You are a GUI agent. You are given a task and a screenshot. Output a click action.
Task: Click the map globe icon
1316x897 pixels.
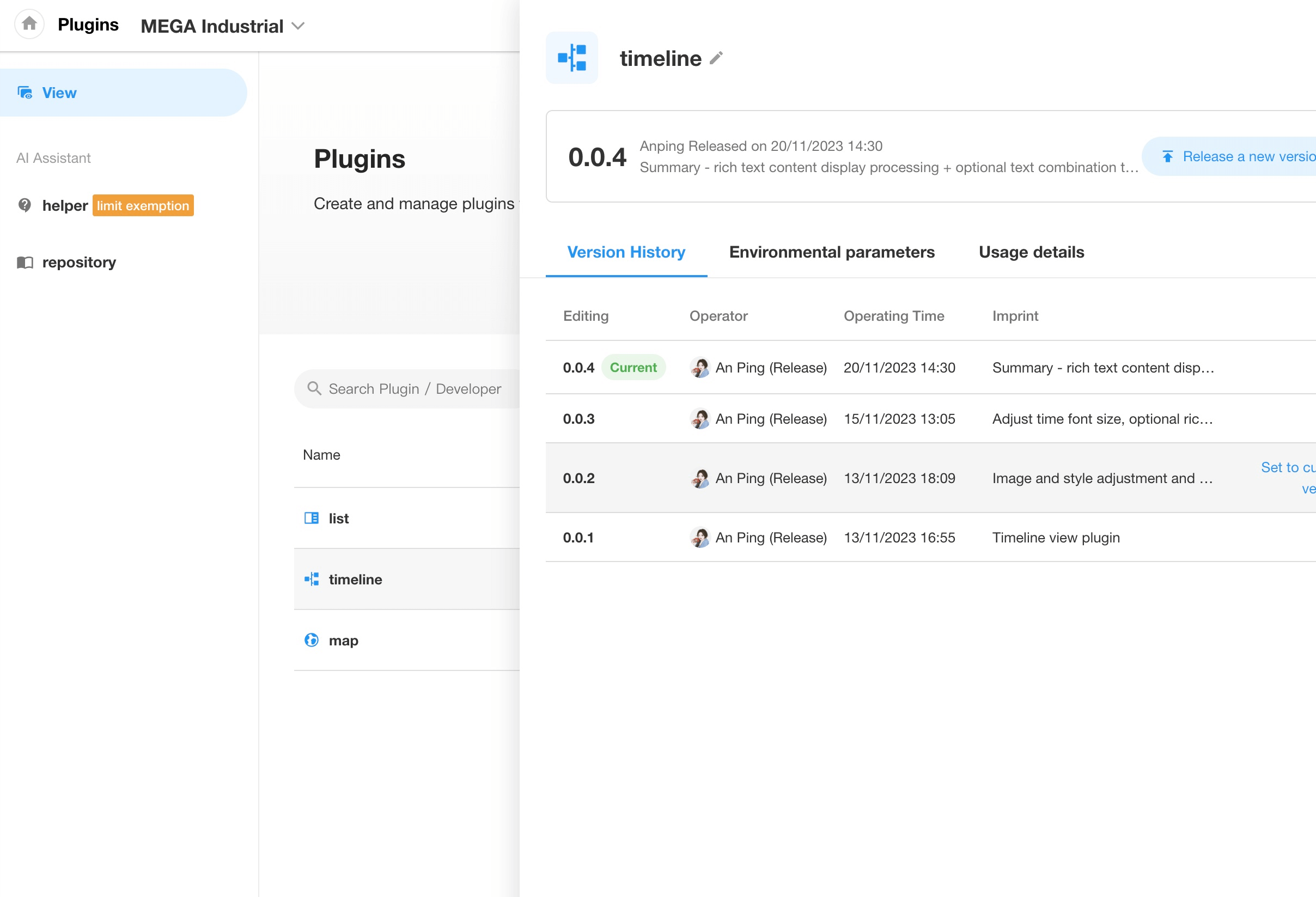312,640
